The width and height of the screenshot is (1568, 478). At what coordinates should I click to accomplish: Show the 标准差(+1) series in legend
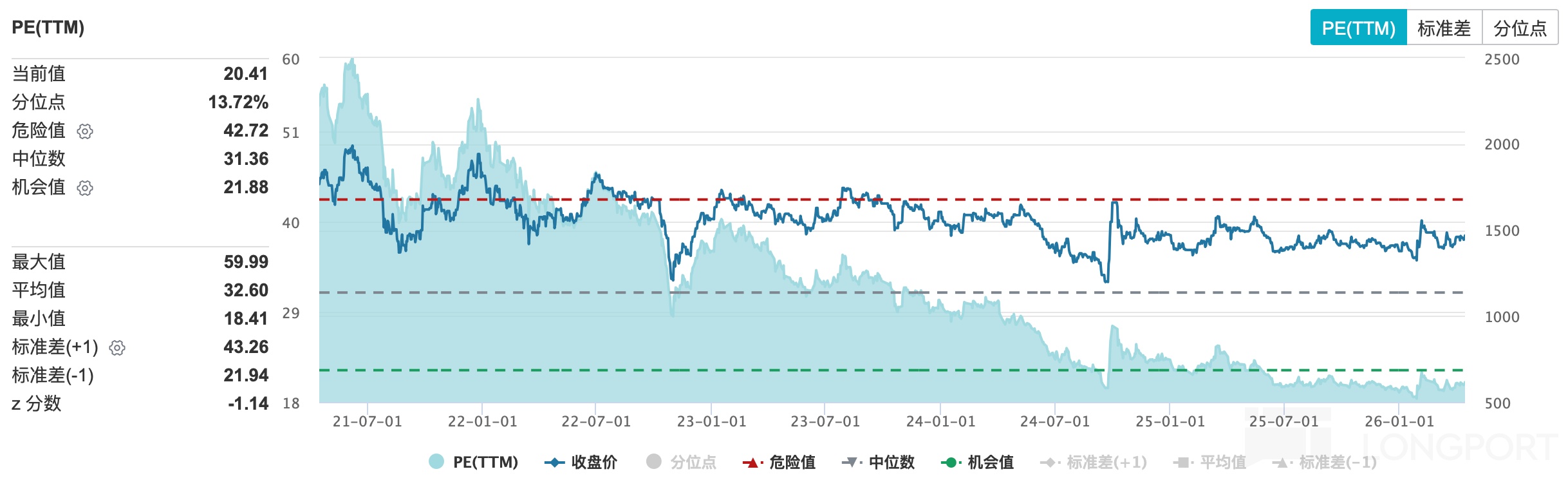click(x=1094, y=463)
